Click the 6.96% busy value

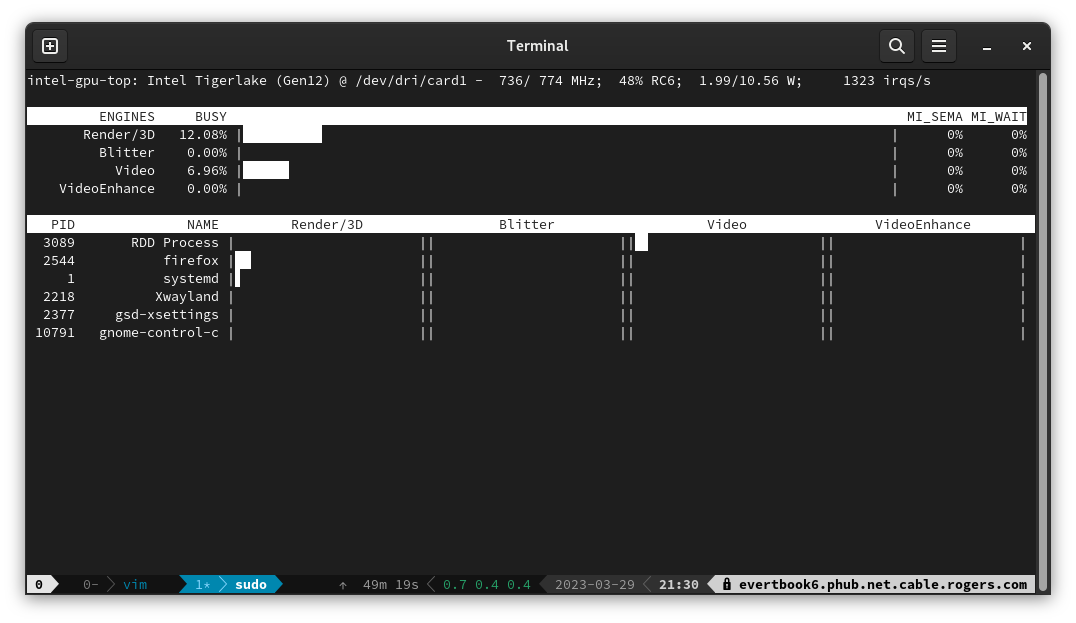coord(207,170)
